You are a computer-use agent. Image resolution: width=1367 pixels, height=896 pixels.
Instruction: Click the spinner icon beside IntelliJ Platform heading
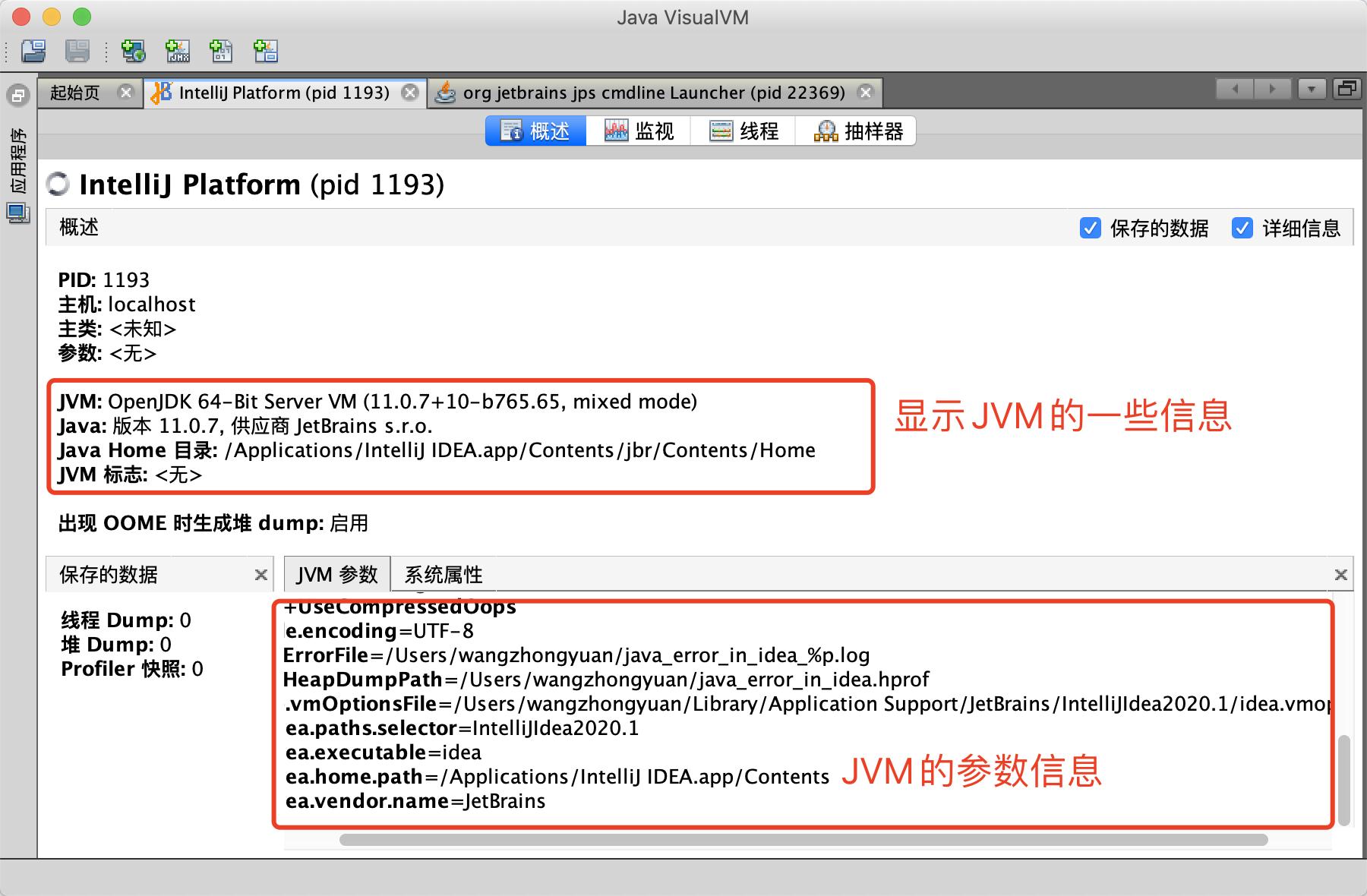coord(58,185)
